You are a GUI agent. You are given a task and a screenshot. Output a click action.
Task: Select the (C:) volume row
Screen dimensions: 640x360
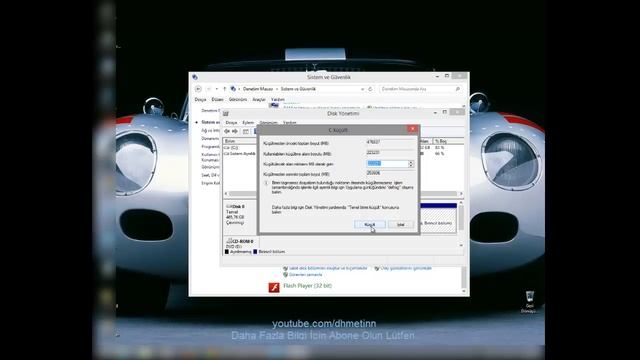pyautogui.click(x=240, y=147)
